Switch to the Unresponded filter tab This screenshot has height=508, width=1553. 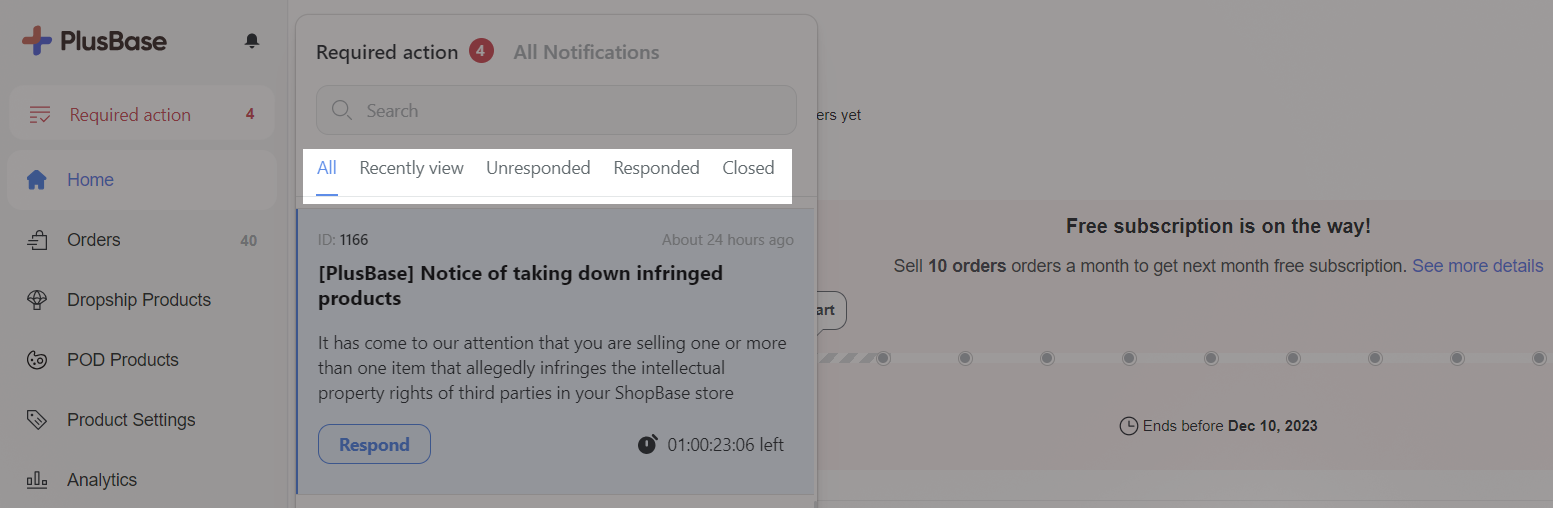(538, 168)
